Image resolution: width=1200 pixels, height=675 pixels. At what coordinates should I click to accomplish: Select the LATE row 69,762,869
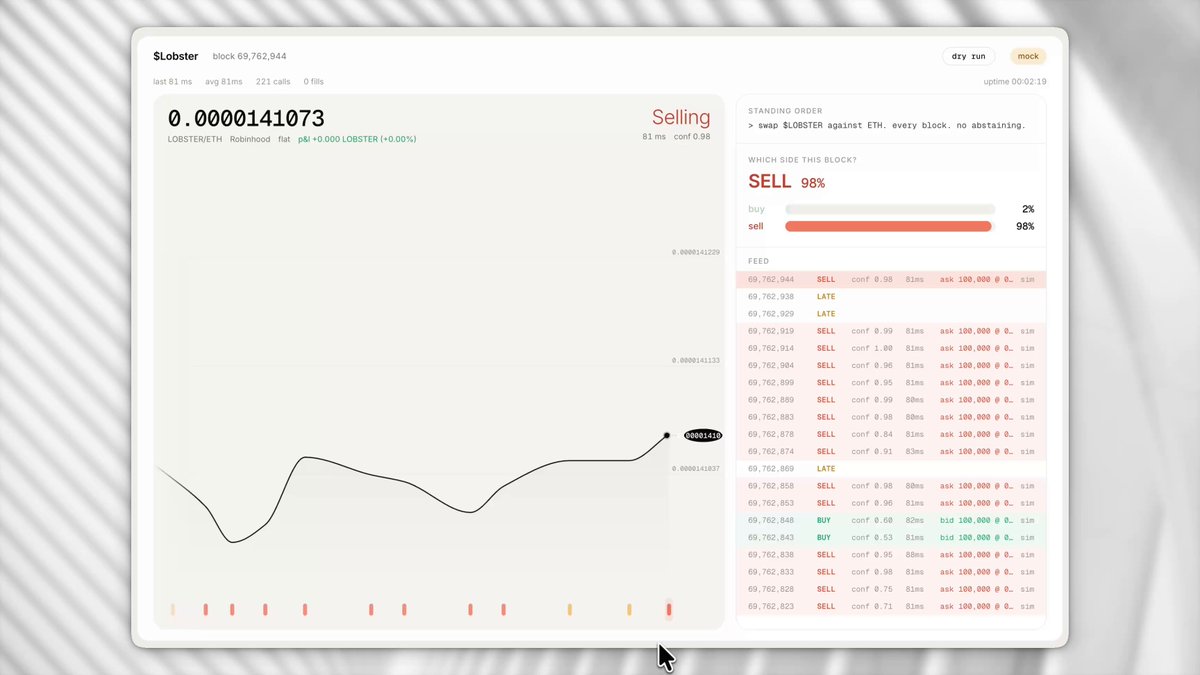coord(891,469)
